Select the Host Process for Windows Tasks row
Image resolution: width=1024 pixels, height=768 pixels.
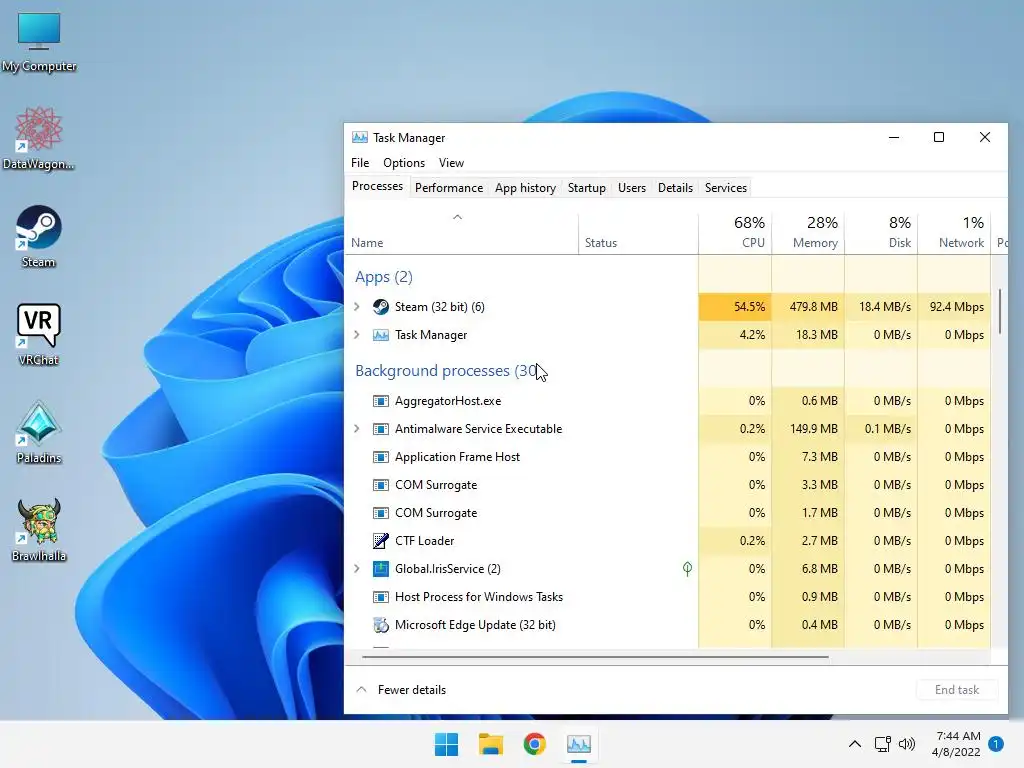(x=668, y=597)
